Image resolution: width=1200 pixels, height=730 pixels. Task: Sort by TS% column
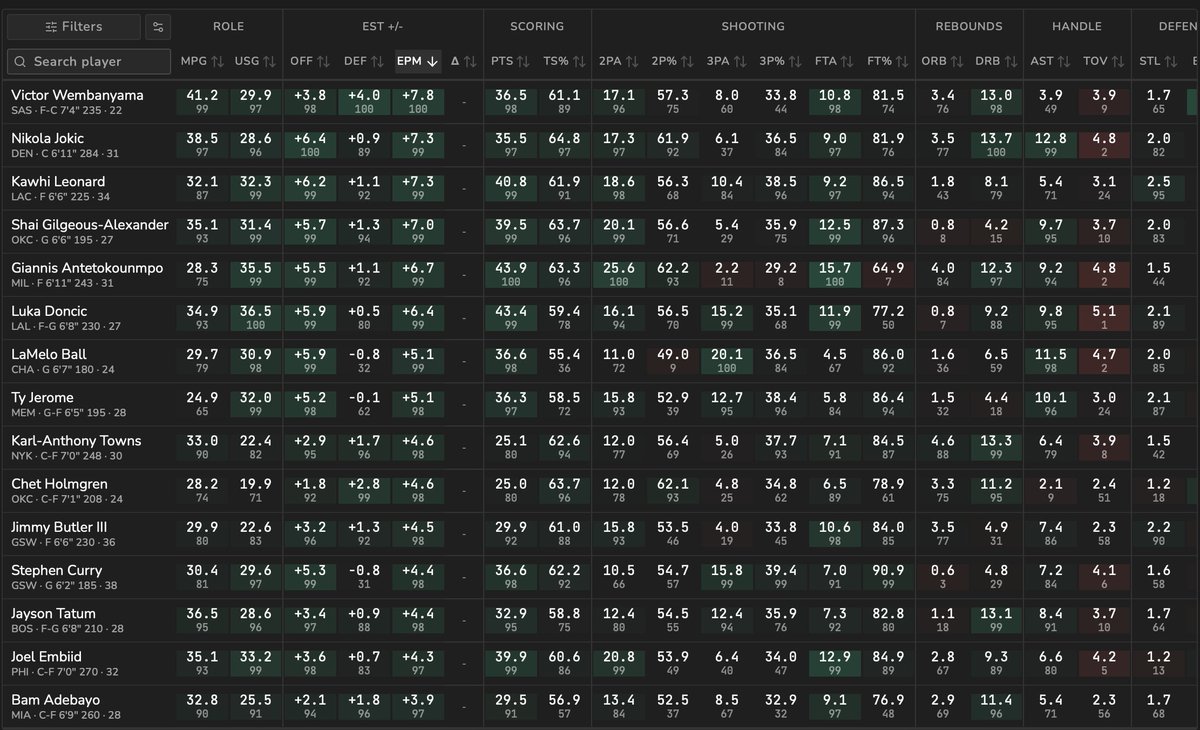[564, 61]
